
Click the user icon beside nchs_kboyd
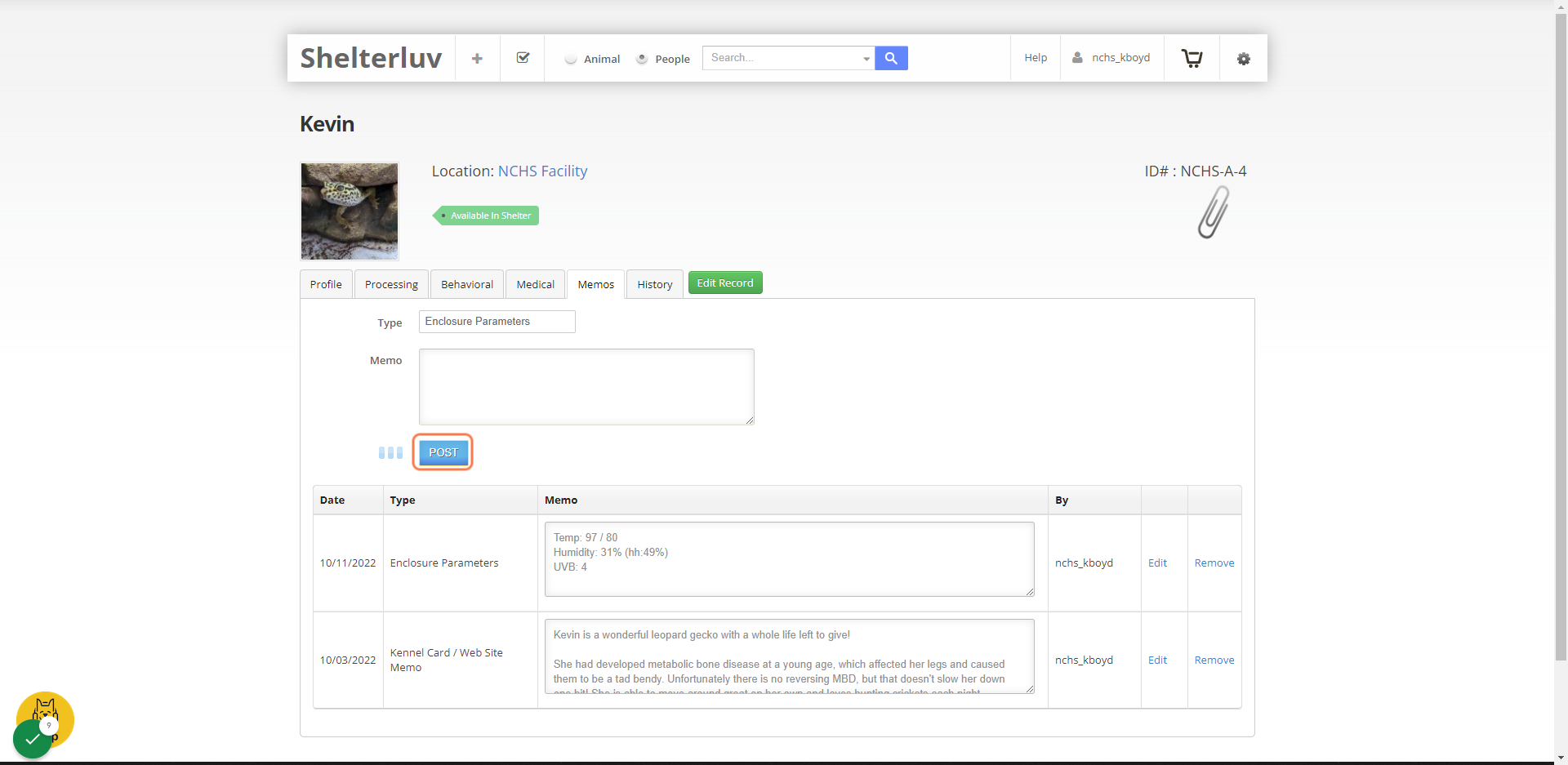[x=1077, y=58]
